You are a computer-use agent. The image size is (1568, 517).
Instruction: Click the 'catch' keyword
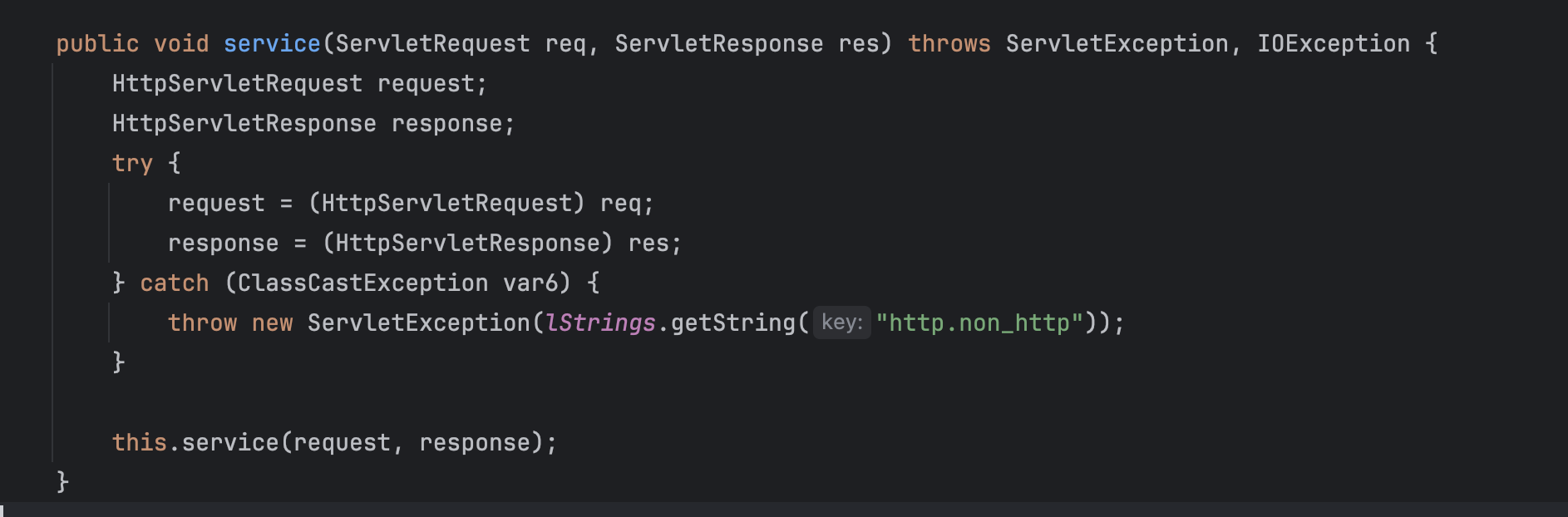pyautogui.click(x=175, y=283)
